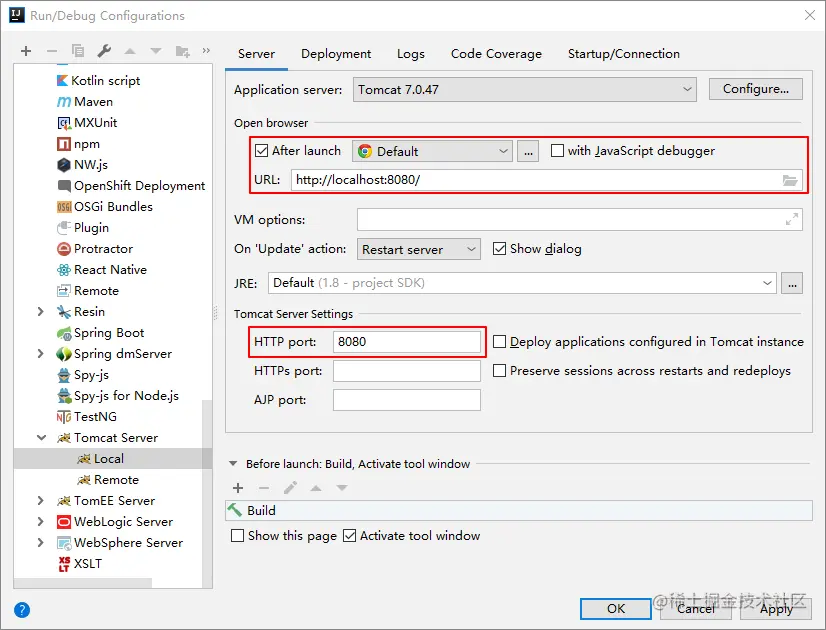Select Spy-js for Node.js configuration

pos(118,396)
